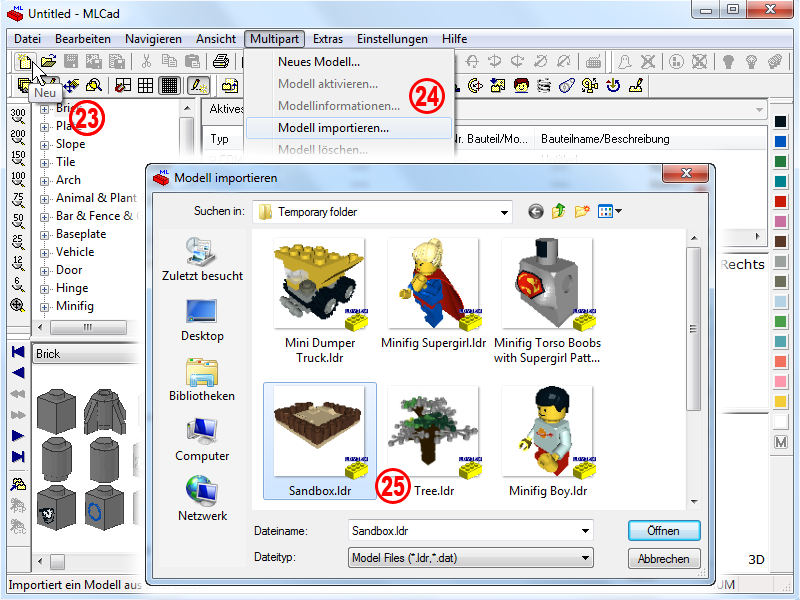Click the 100 percent zoom icon

coord(18,179)
